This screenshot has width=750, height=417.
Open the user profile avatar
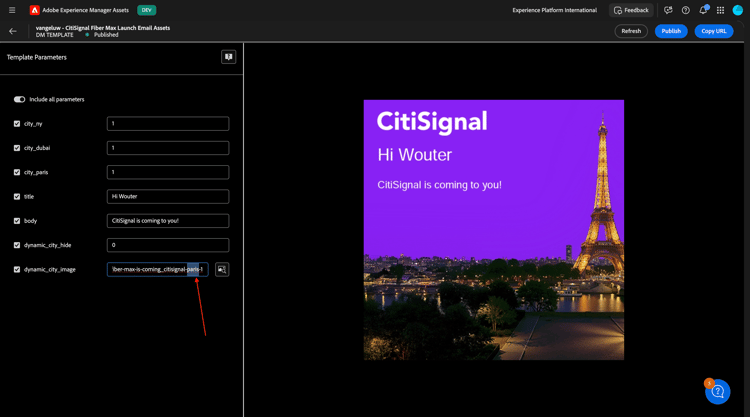click(x=738, y=10)
